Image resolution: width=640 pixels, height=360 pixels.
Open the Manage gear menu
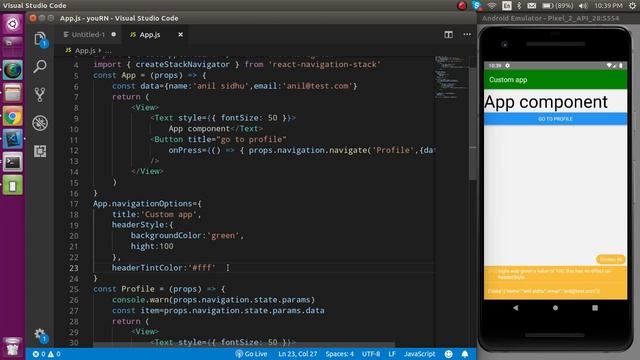(x=40, y=335)
